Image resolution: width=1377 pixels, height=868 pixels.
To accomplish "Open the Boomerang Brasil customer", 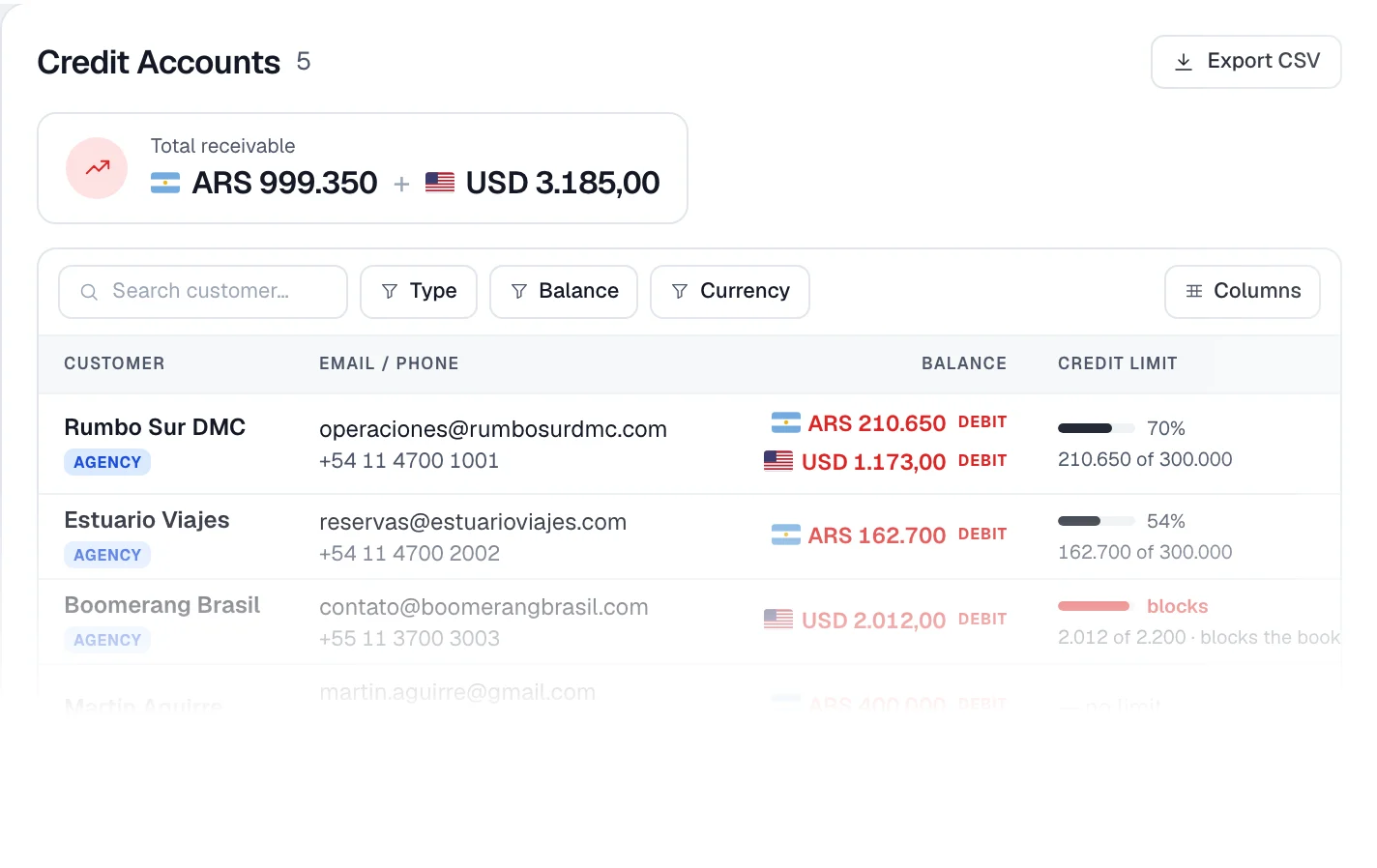I will [x=162, y=605].
